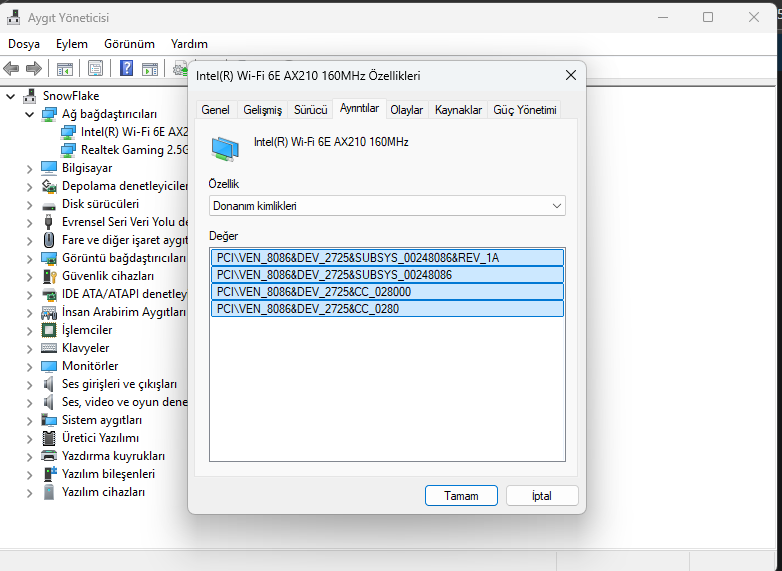Click the SnowFlake computer icon

pos(30,96)
